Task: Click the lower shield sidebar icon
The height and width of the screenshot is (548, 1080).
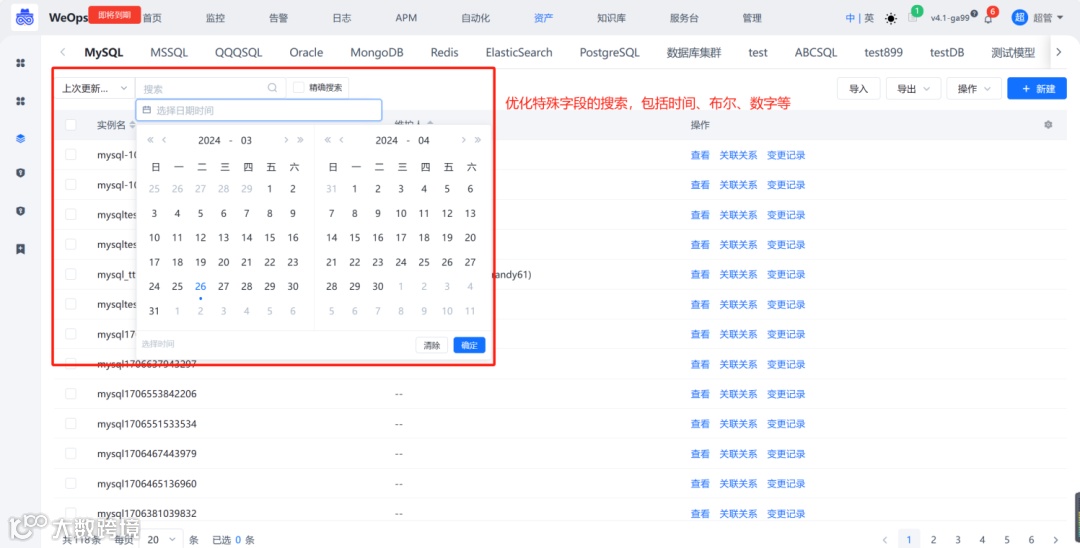Action: coord(21,211)
